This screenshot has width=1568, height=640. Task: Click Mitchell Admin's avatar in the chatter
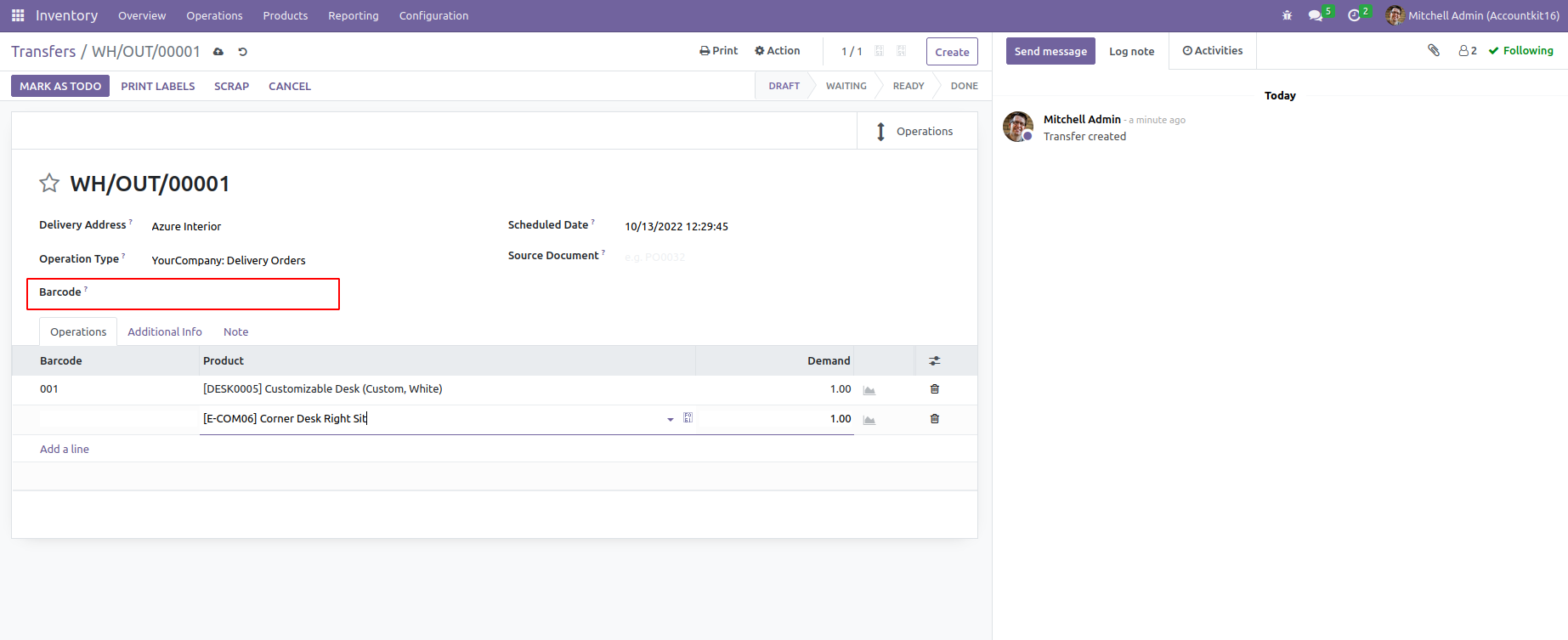[x=1018, y=127]
